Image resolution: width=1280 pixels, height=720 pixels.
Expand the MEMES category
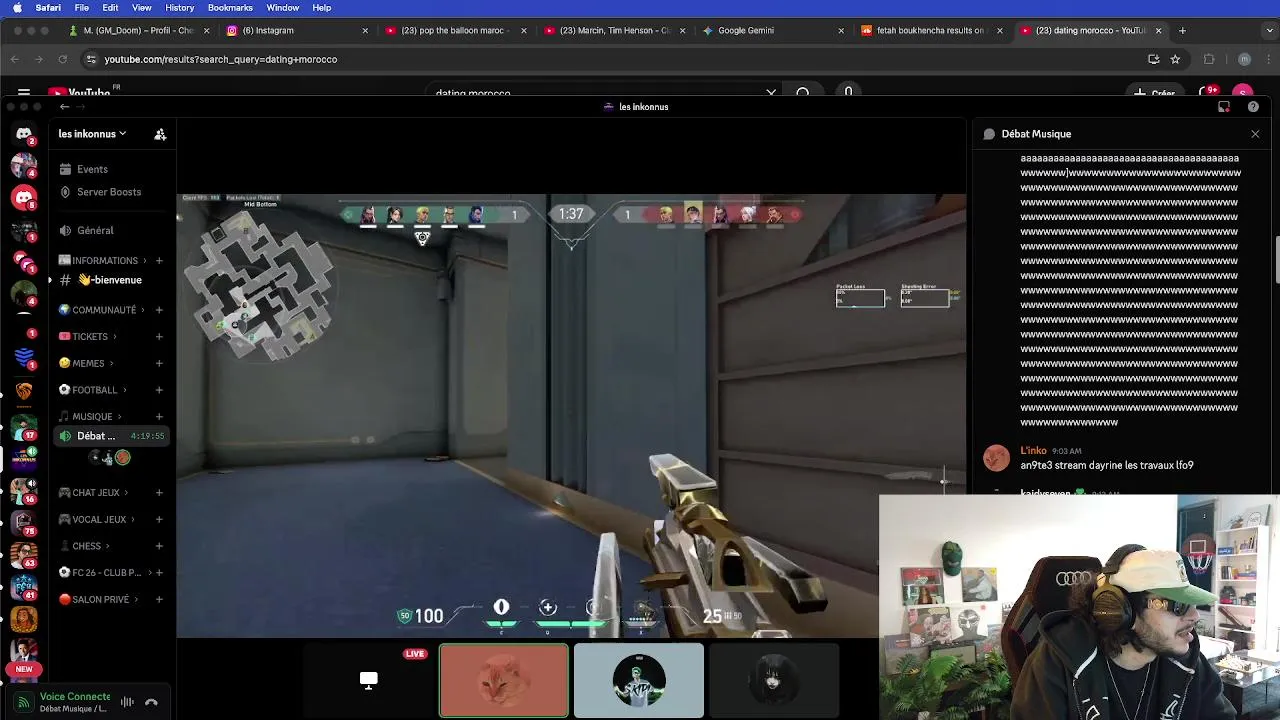[87, 364]
